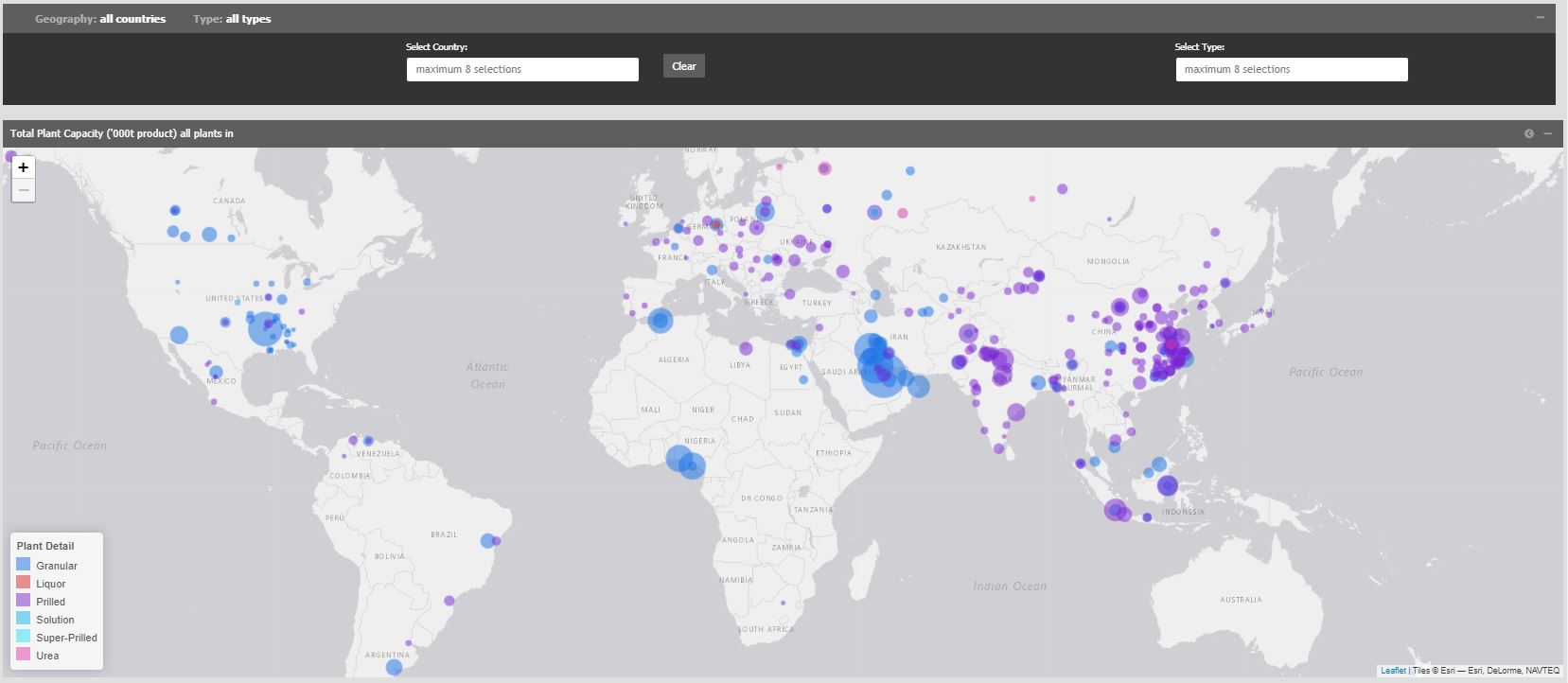Click the circular arrow icon in map header

pyautogui.click(x=1528, y=133)
